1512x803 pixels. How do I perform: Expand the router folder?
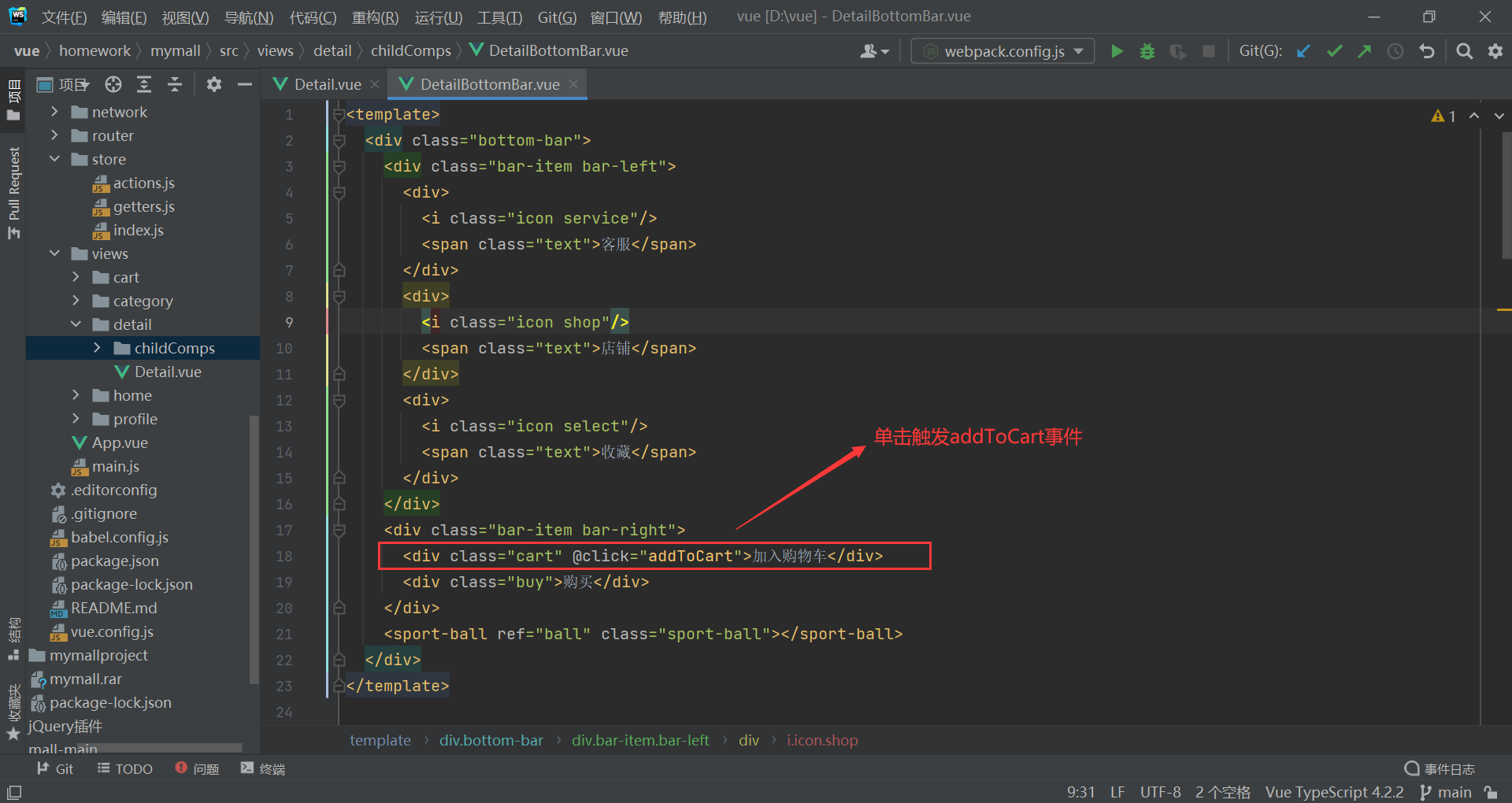point(54,135)
